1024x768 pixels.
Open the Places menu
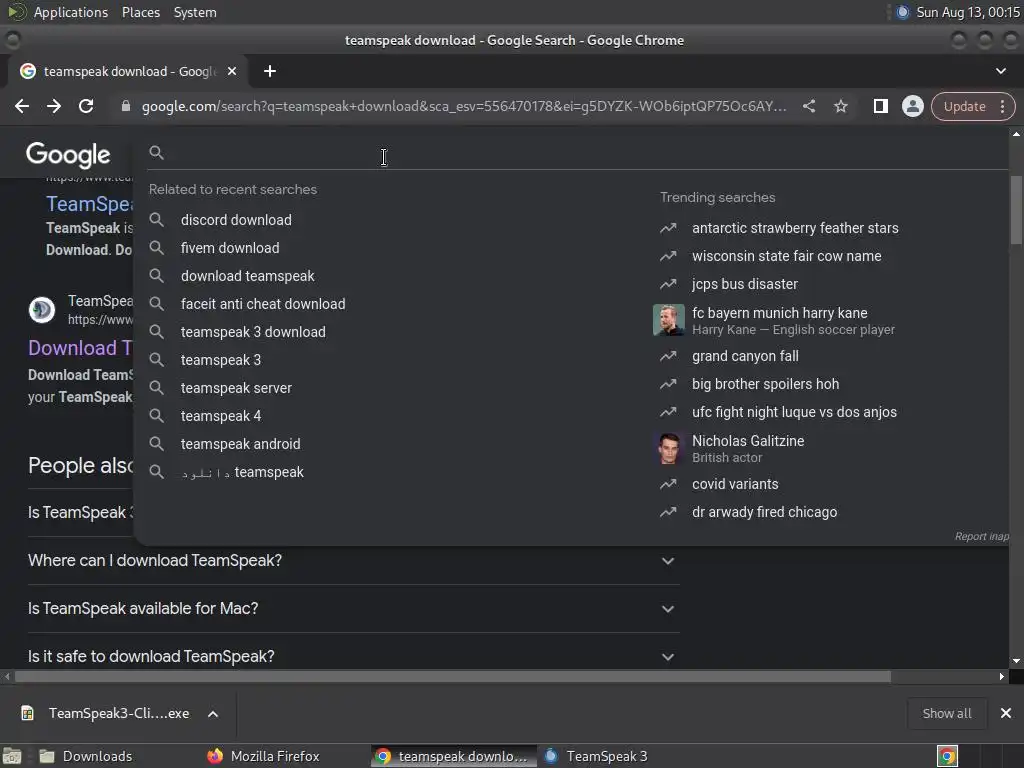pos(140,12)
